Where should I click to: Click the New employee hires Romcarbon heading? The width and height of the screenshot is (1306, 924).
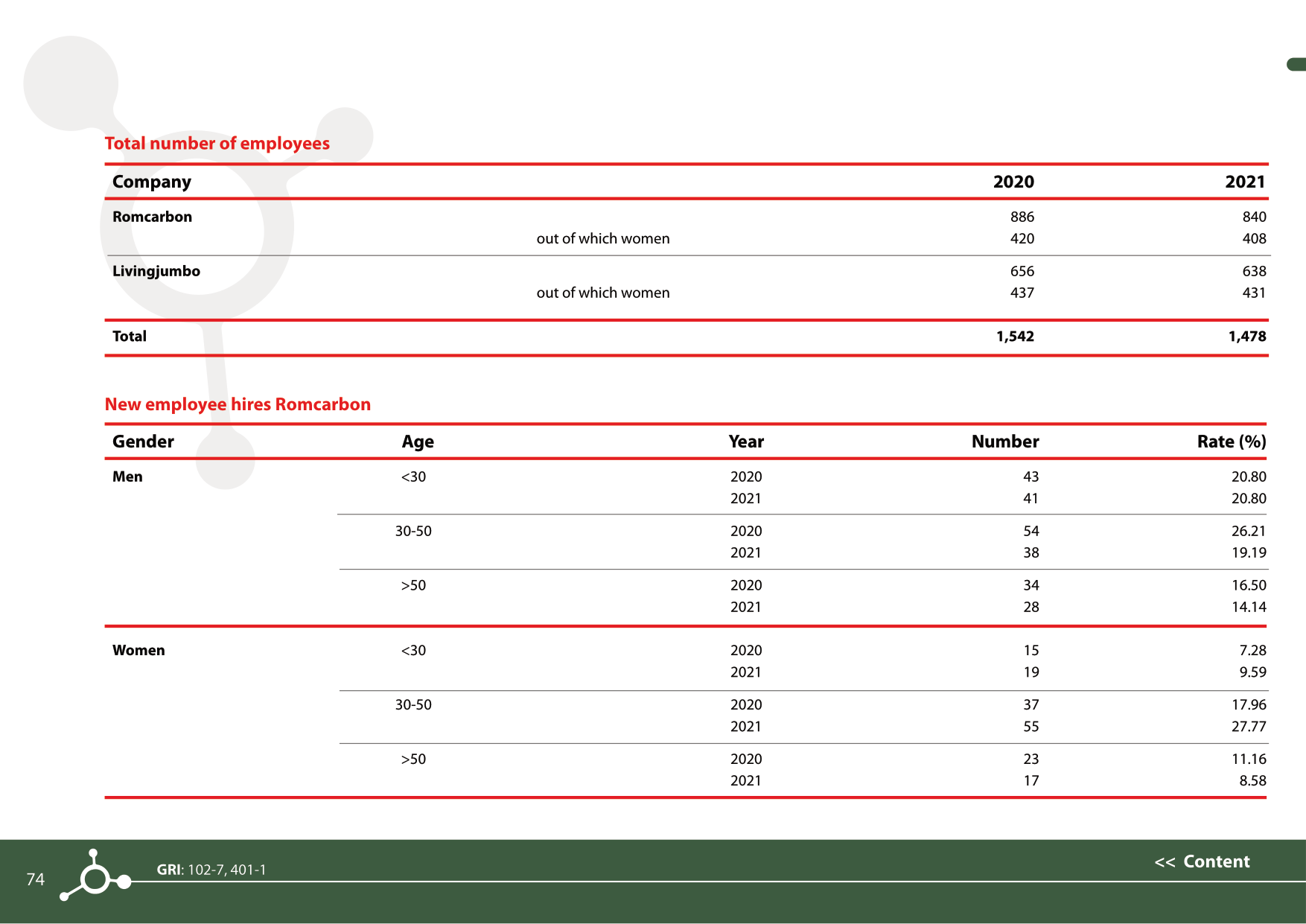tap(238, 404)
